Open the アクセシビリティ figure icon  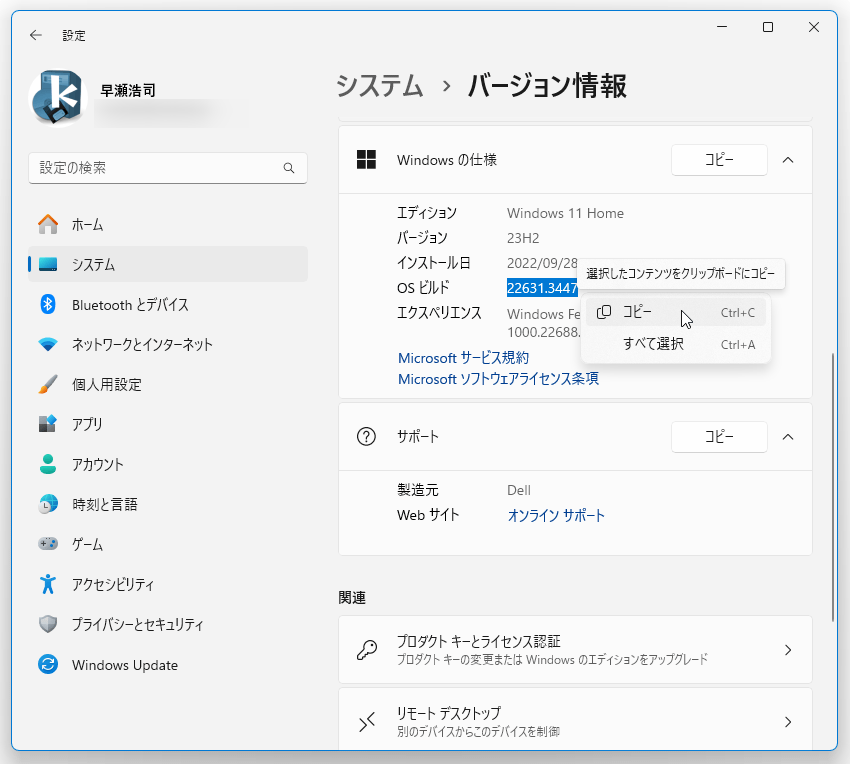pos(48,584)
